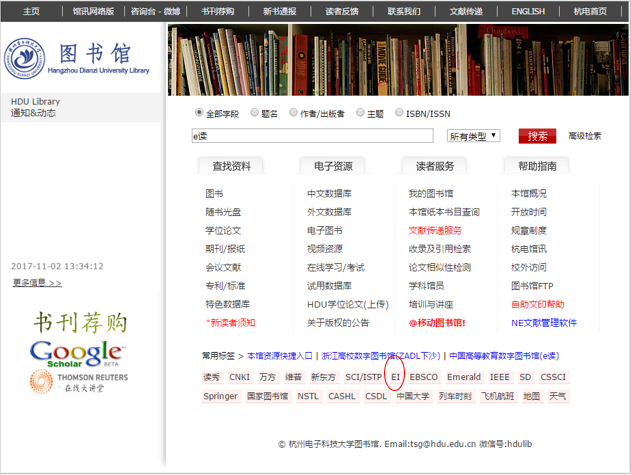The height and width of the screenshot is (475, 631).
Task: Open the NE文献管理软件 link
Action: 544,323
